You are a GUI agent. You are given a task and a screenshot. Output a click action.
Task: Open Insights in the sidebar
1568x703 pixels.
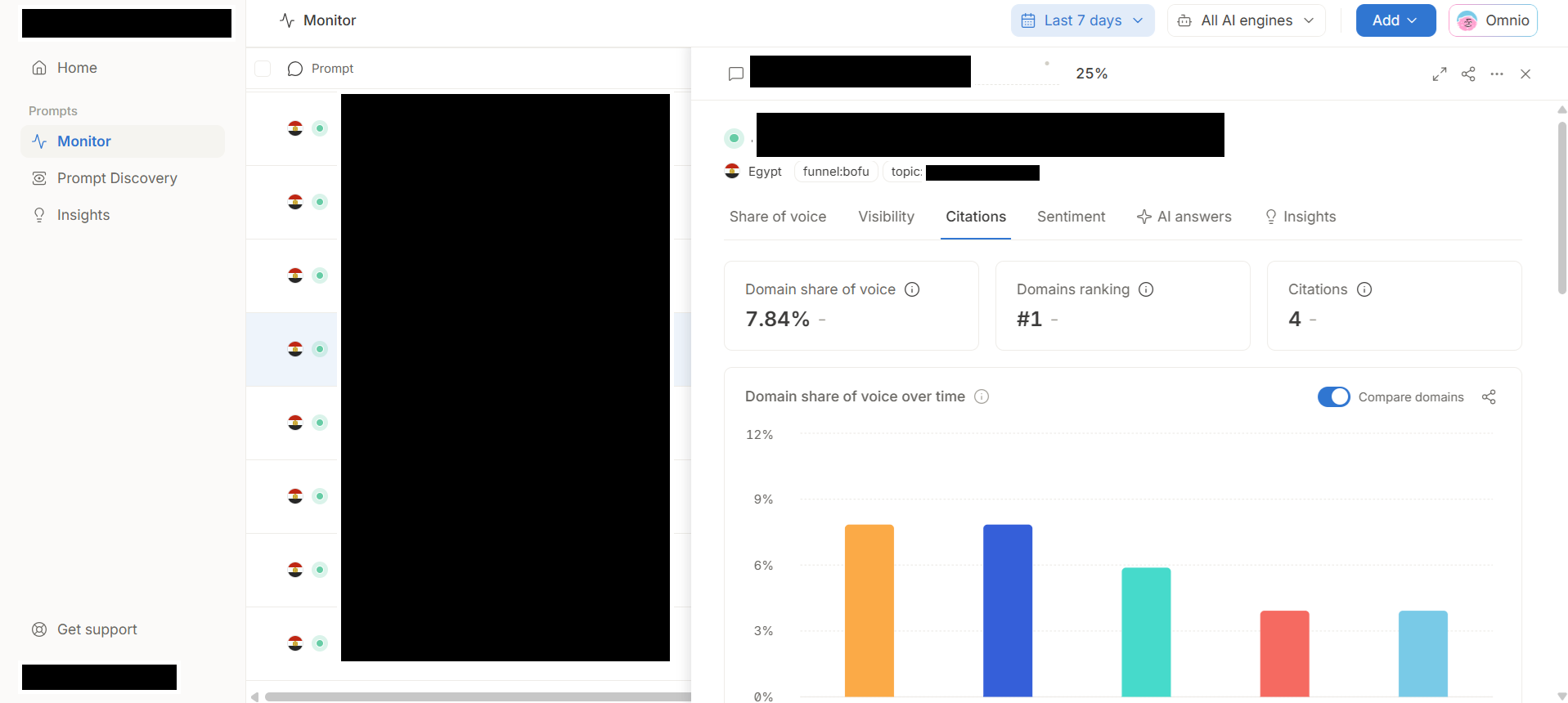[123, 215]
